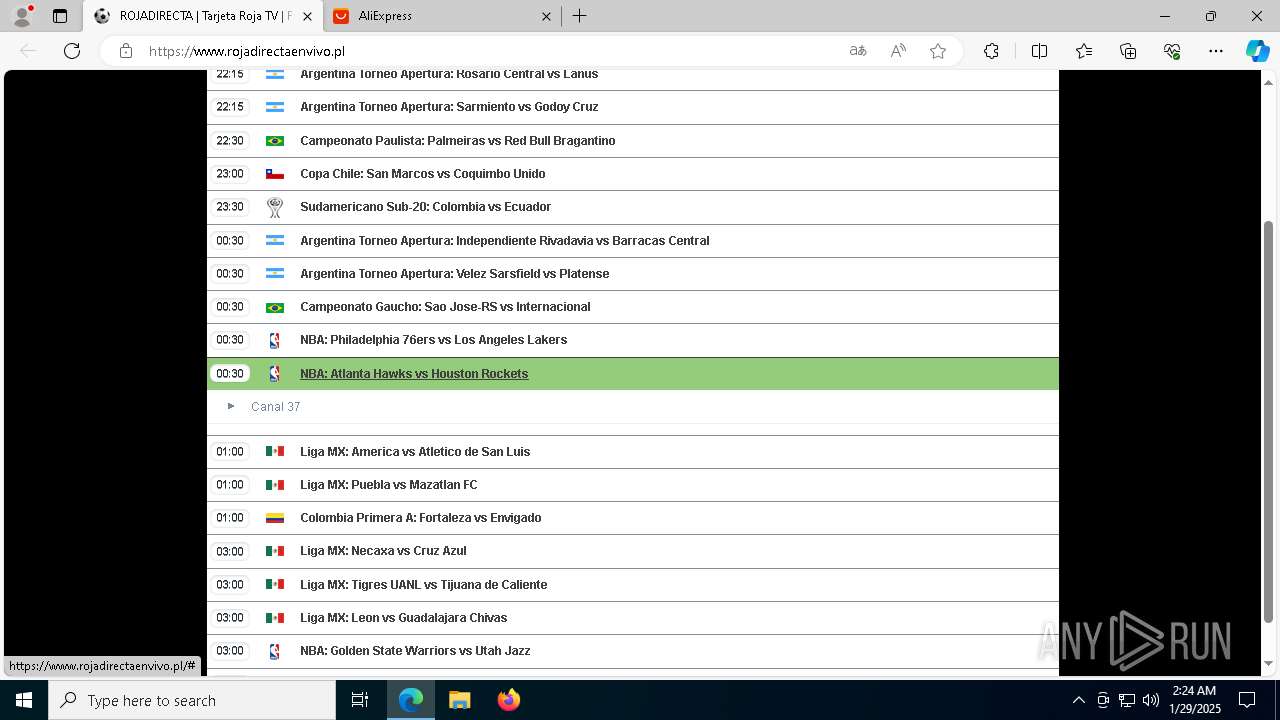This screenshot has height=720, width=1280.
Task: Open Sudamericano Sub-20 Colombia vs Ecuador
Action: tap(426, 207)
